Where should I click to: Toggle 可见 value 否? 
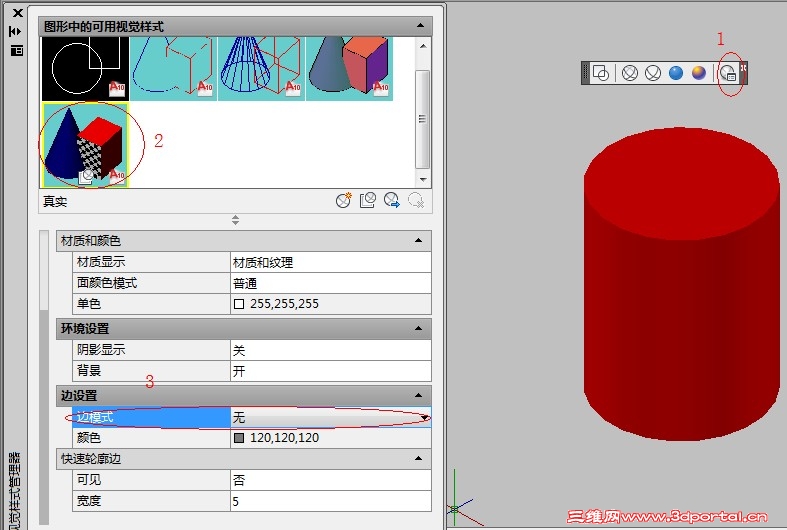point(330,480)
